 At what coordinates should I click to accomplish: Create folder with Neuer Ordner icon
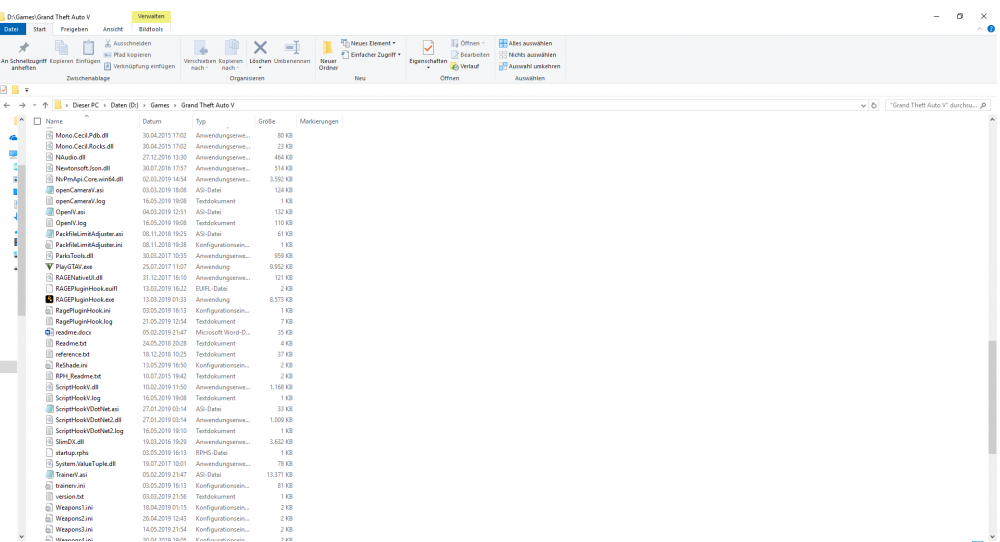[x=328, y=50]
